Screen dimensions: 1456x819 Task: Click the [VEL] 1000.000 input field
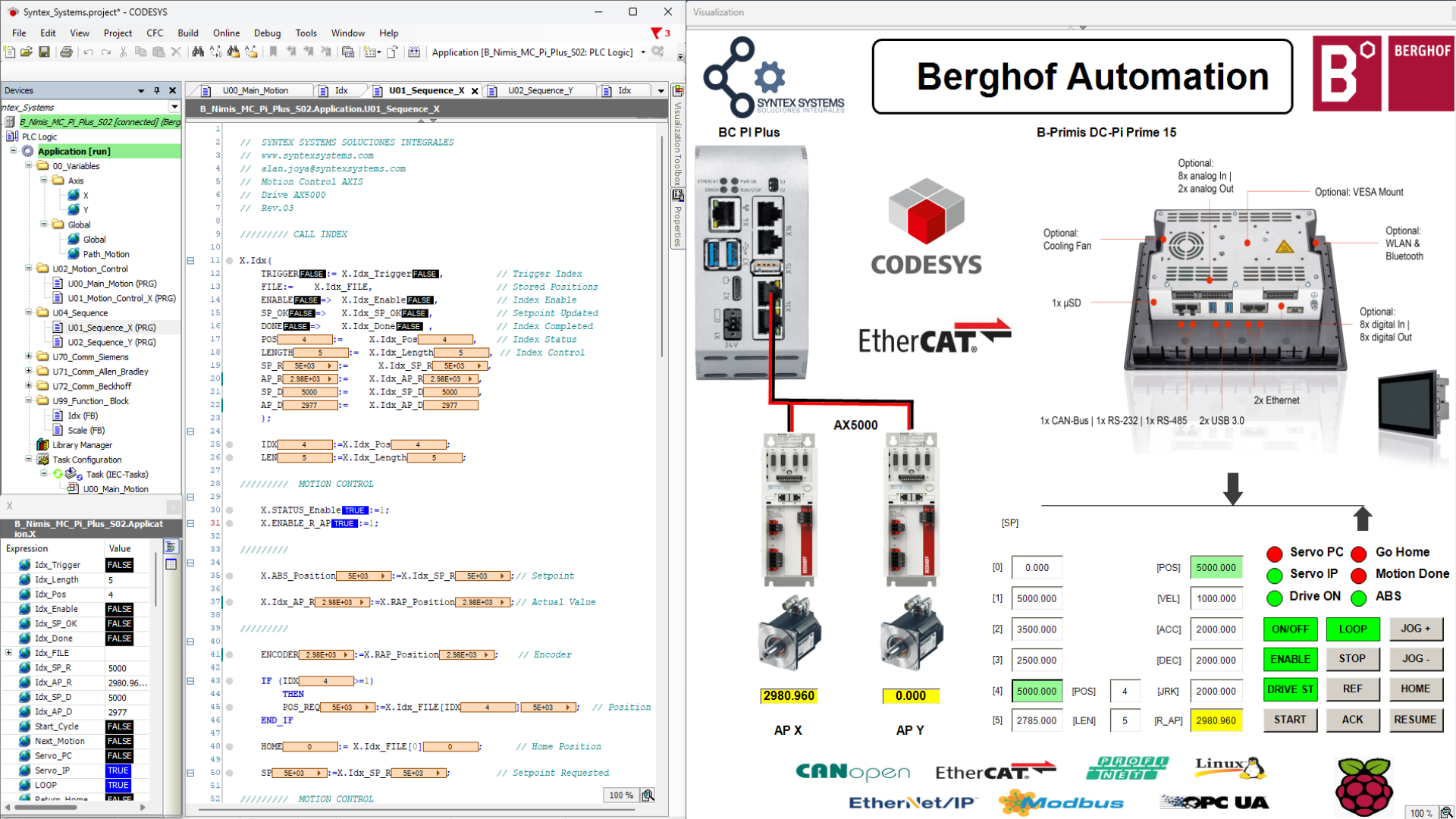coord(1216,598)
